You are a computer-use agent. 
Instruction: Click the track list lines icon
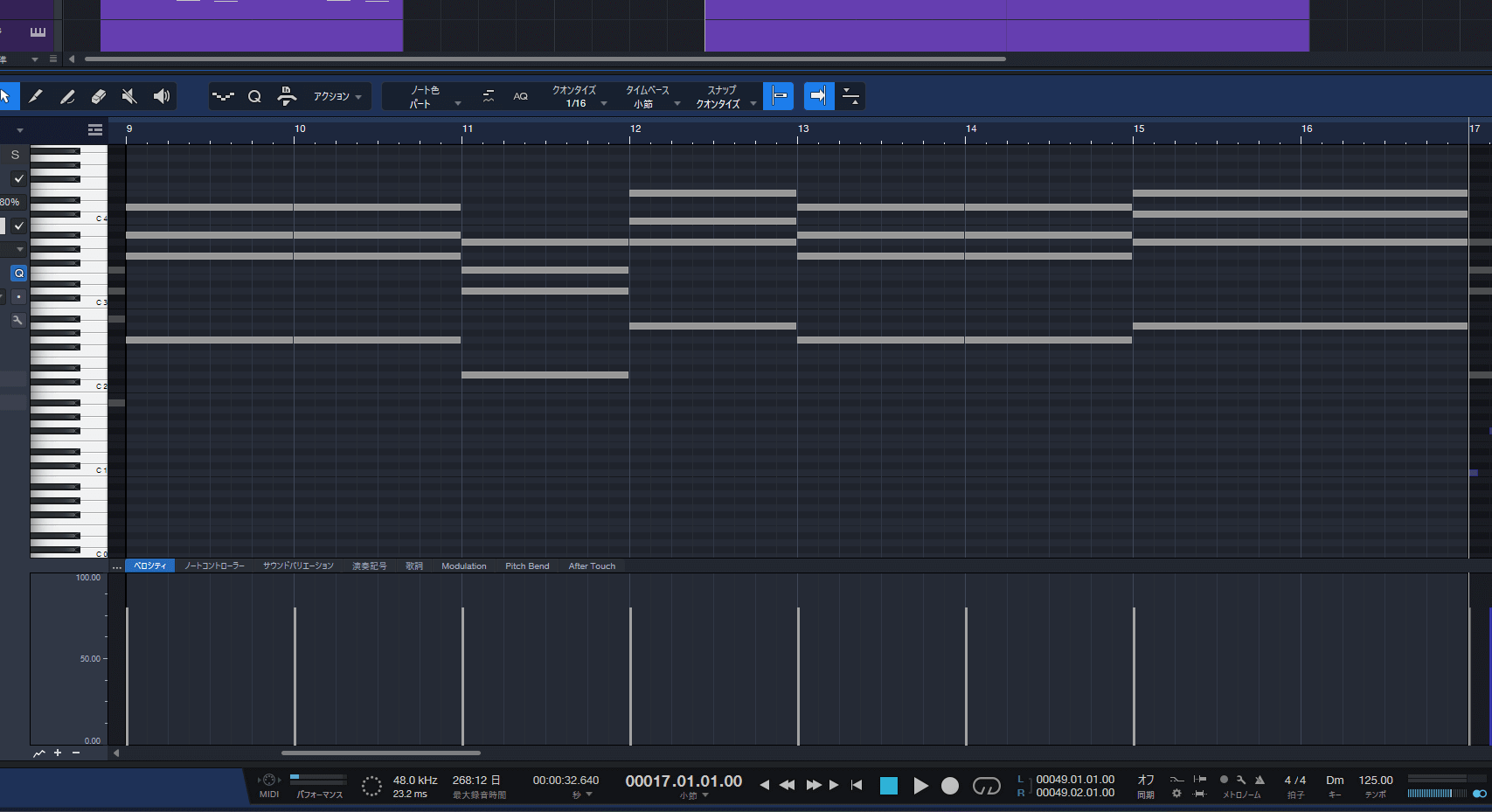[95, 130]
